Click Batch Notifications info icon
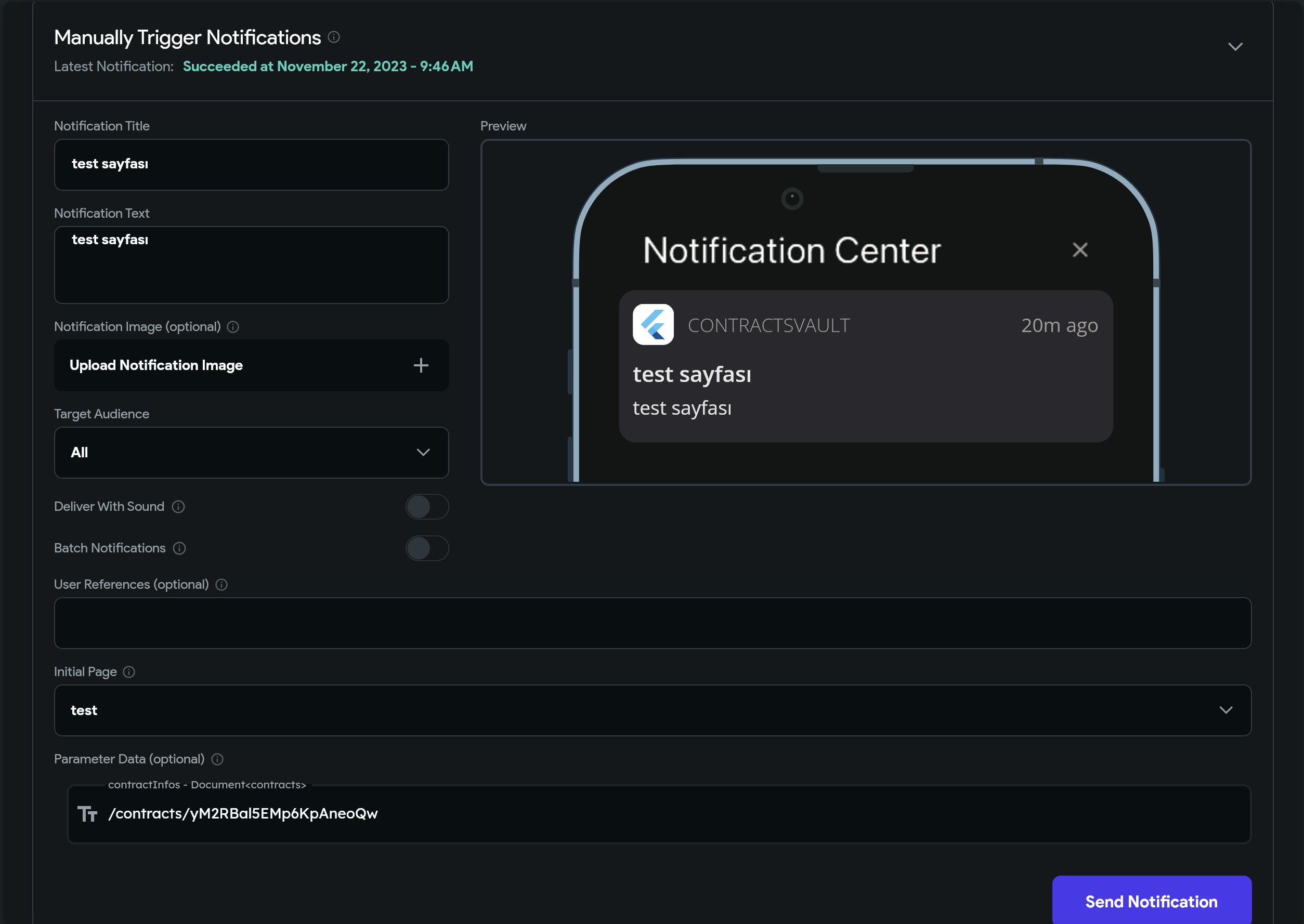1304x924 pixels. point(179,548)
